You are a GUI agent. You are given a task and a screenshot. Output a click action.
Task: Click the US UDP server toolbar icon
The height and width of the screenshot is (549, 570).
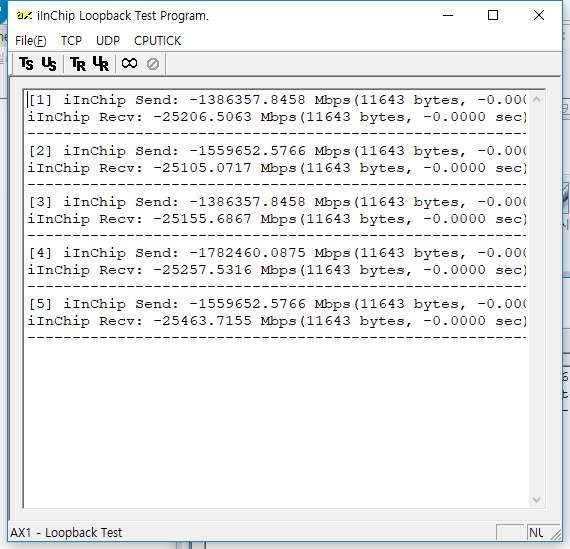pyautogui.click(x=49, y=64)
